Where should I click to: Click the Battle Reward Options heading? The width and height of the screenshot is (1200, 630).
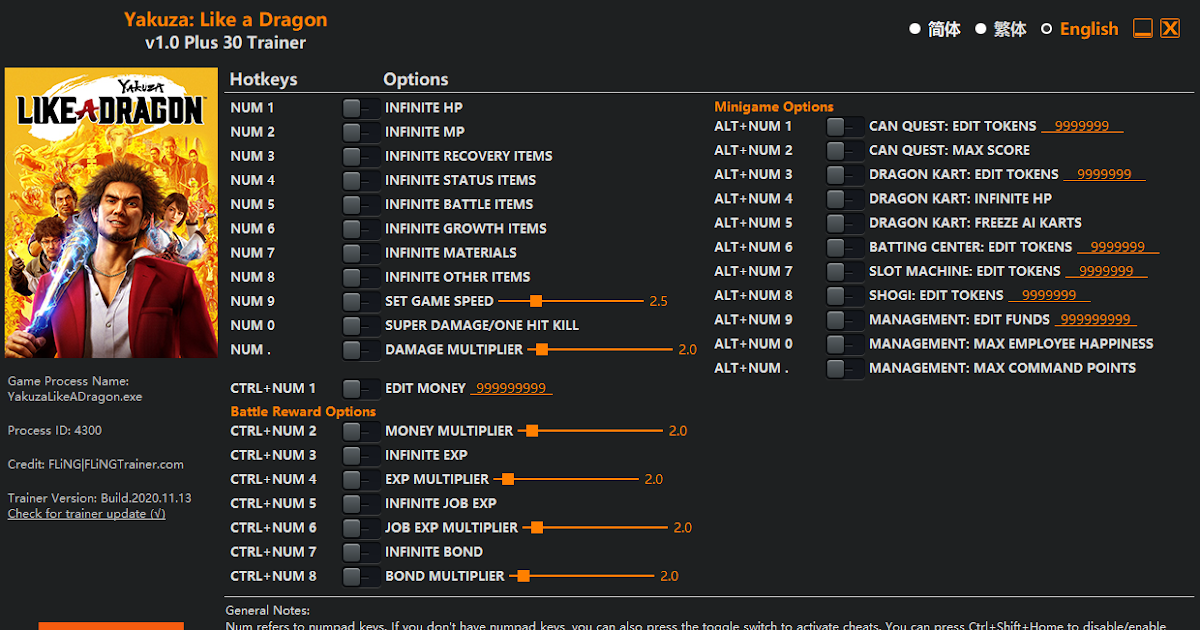coord(303,411)
